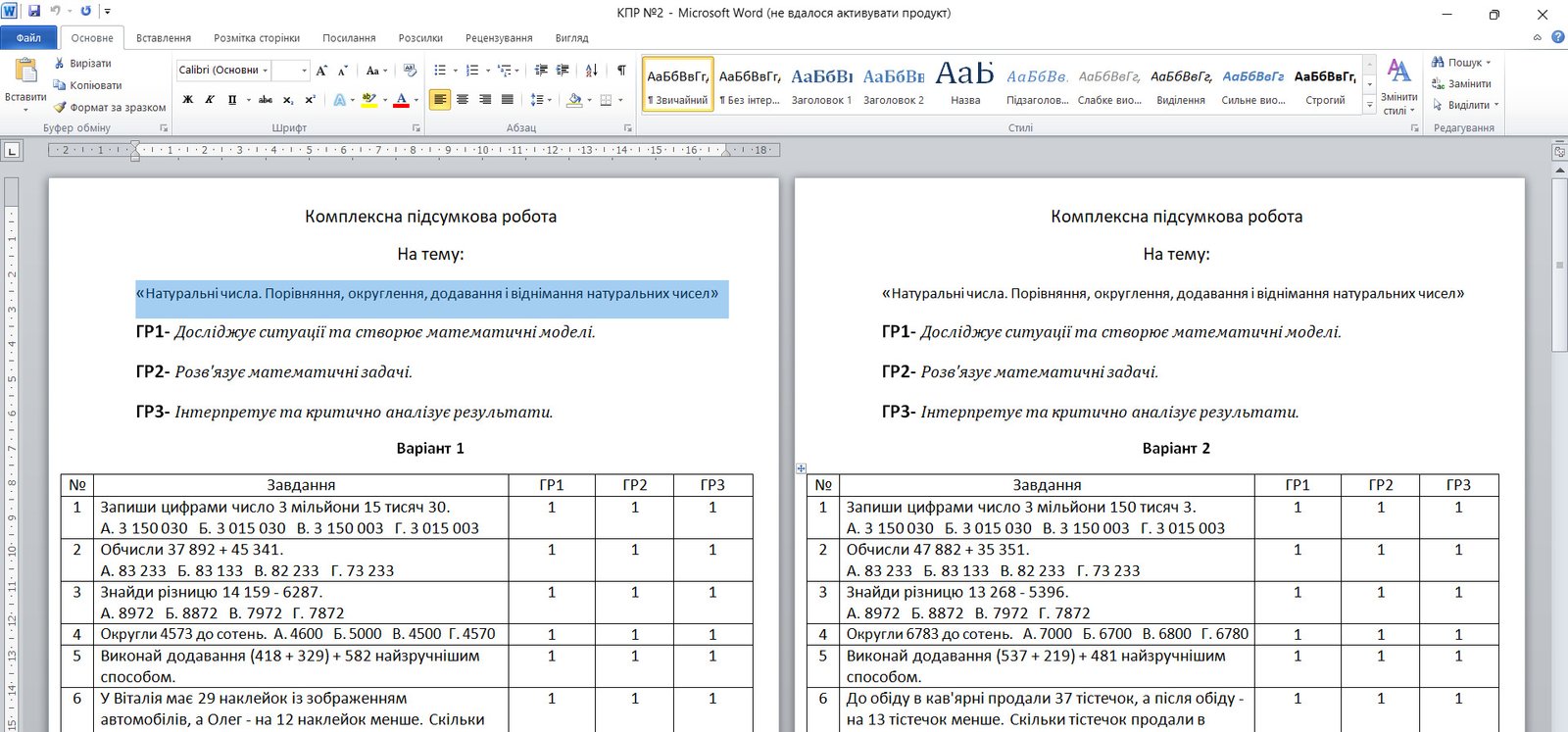Open the Файл tab
This screenshot has width=1568, height=732.
point(28,38)
